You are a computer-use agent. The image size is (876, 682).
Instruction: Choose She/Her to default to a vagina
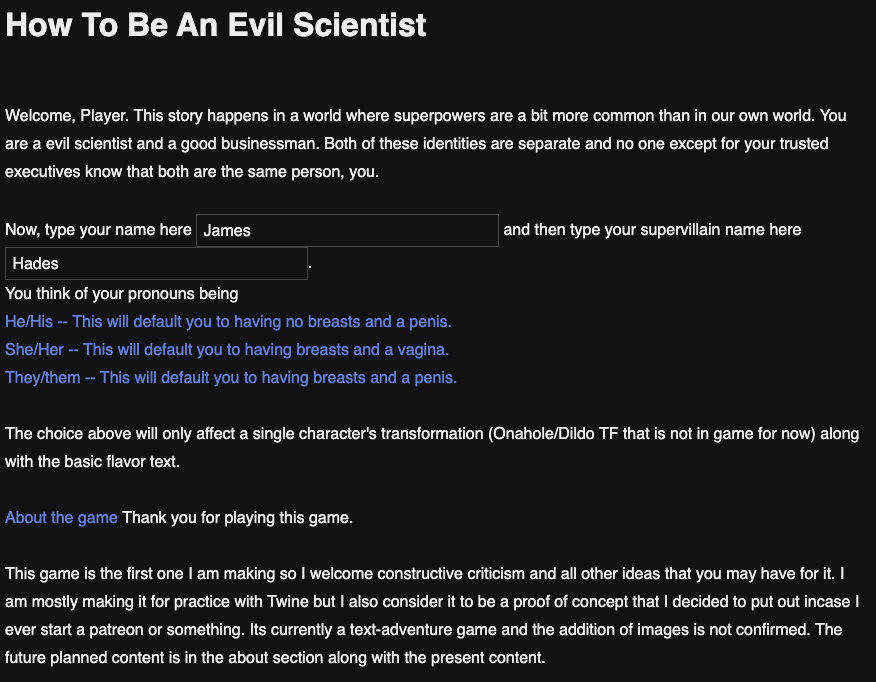(x=226, y=349)
